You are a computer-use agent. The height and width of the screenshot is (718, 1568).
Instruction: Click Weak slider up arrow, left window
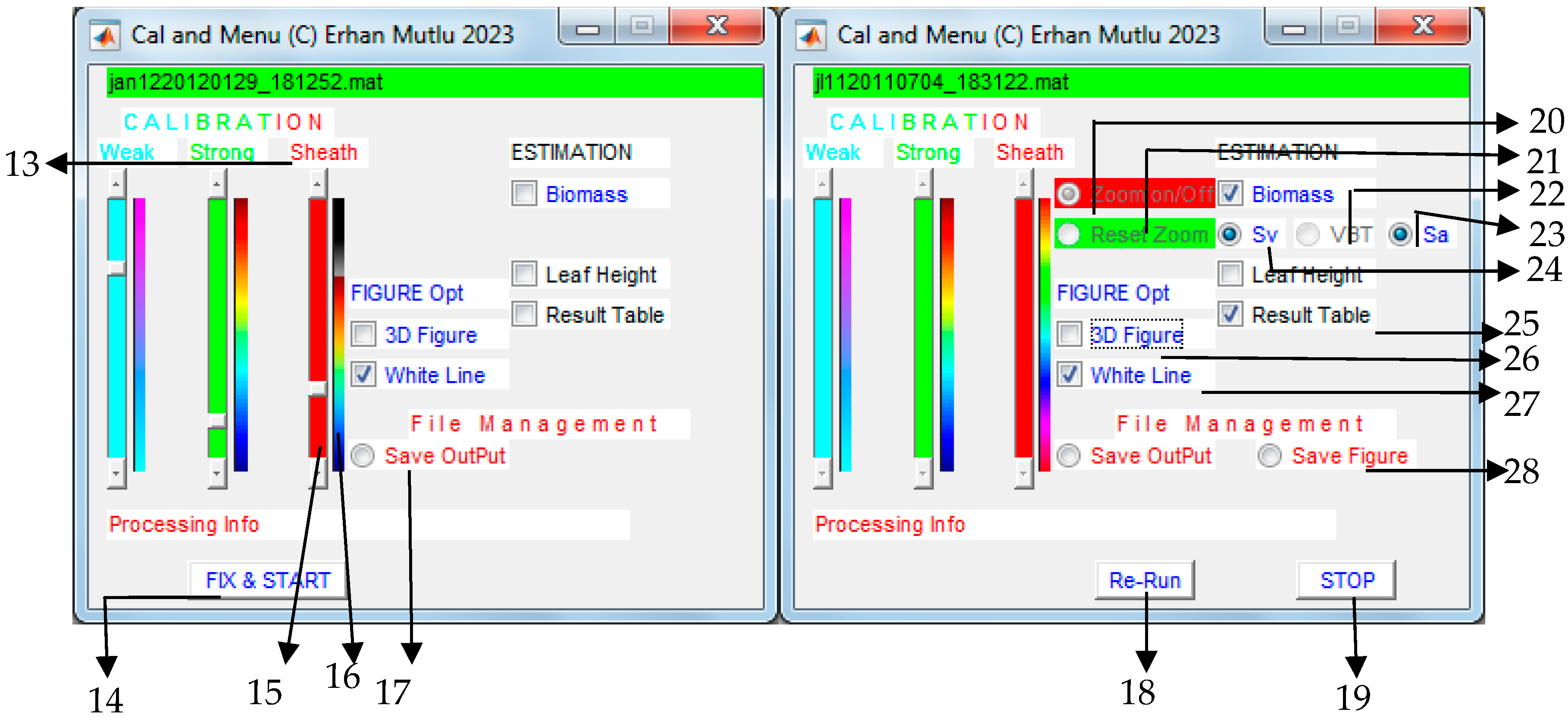(116, 184)
